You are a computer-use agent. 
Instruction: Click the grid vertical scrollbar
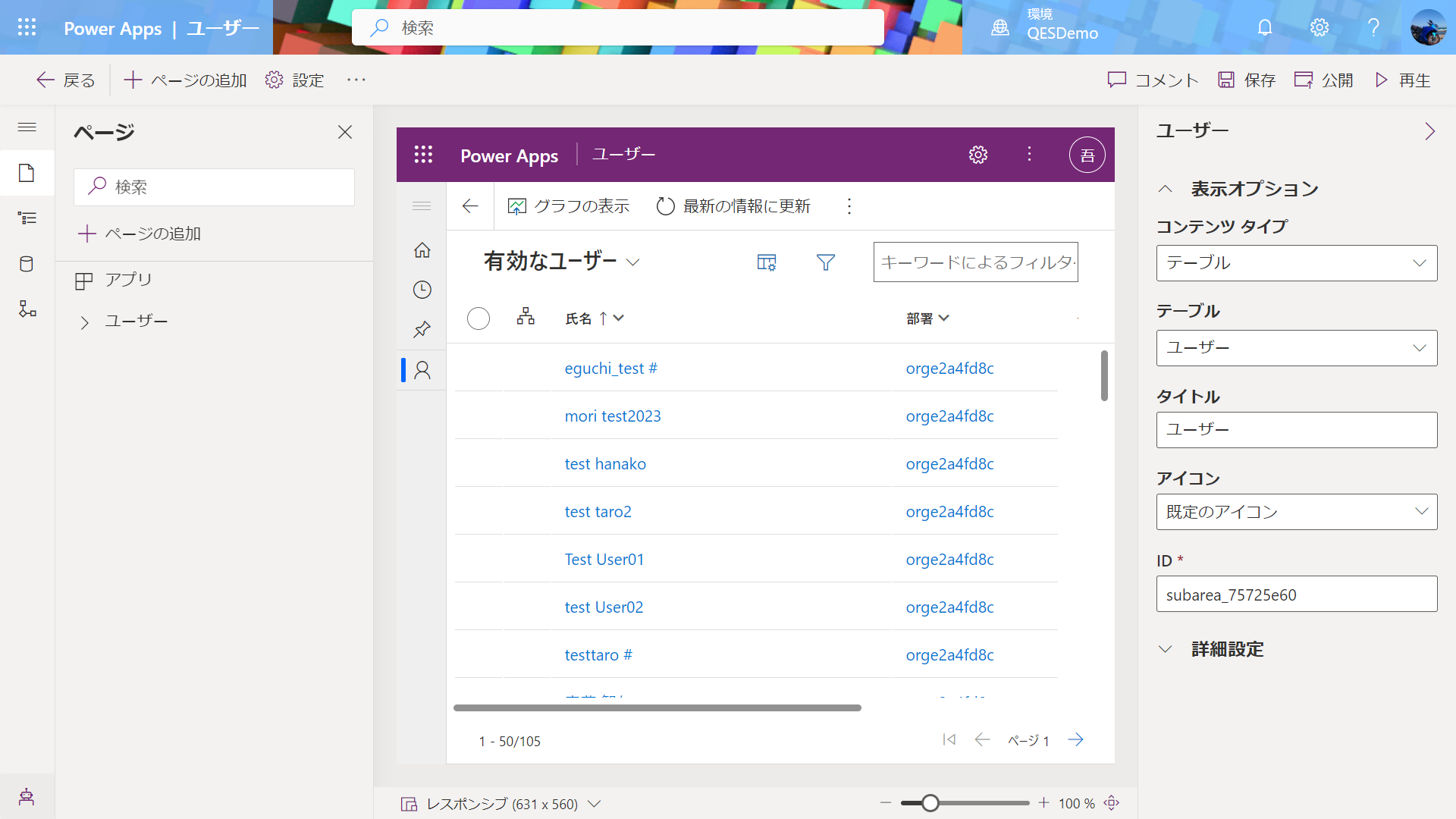[1104, 375]
